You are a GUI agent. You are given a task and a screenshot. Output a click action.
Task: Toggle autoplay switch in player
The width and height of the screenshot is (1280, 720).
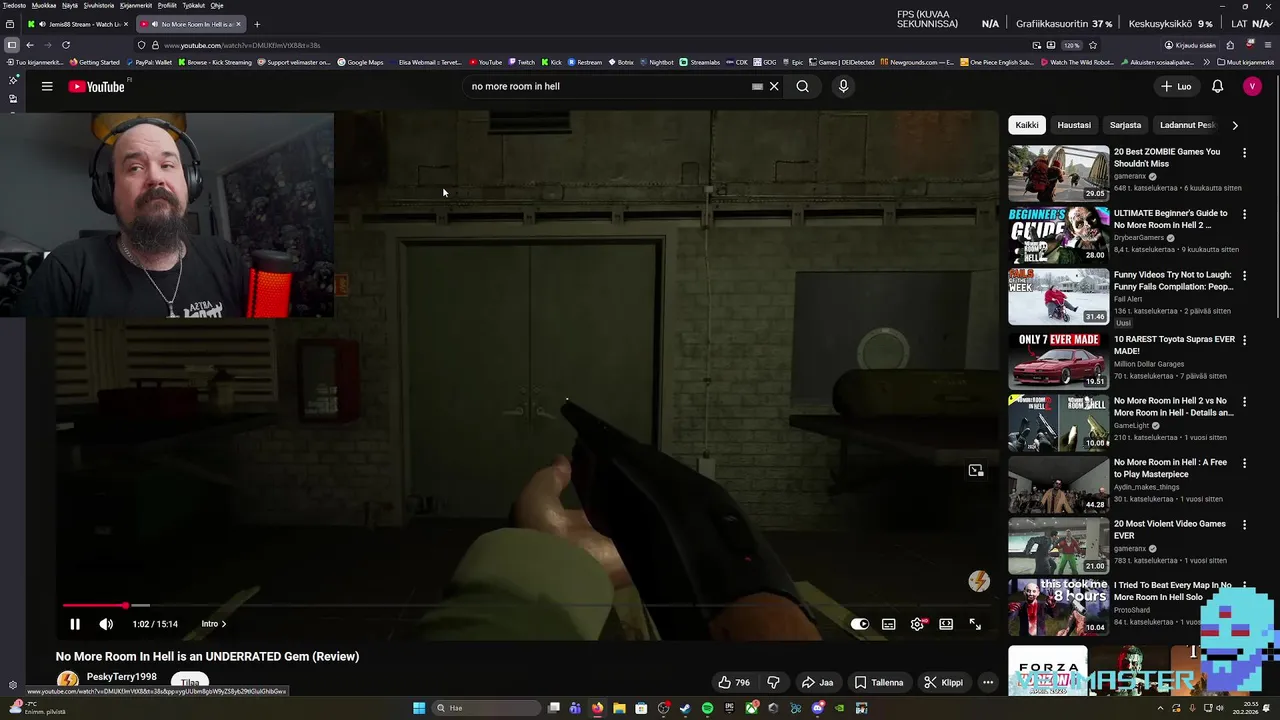tap(860, 624)
